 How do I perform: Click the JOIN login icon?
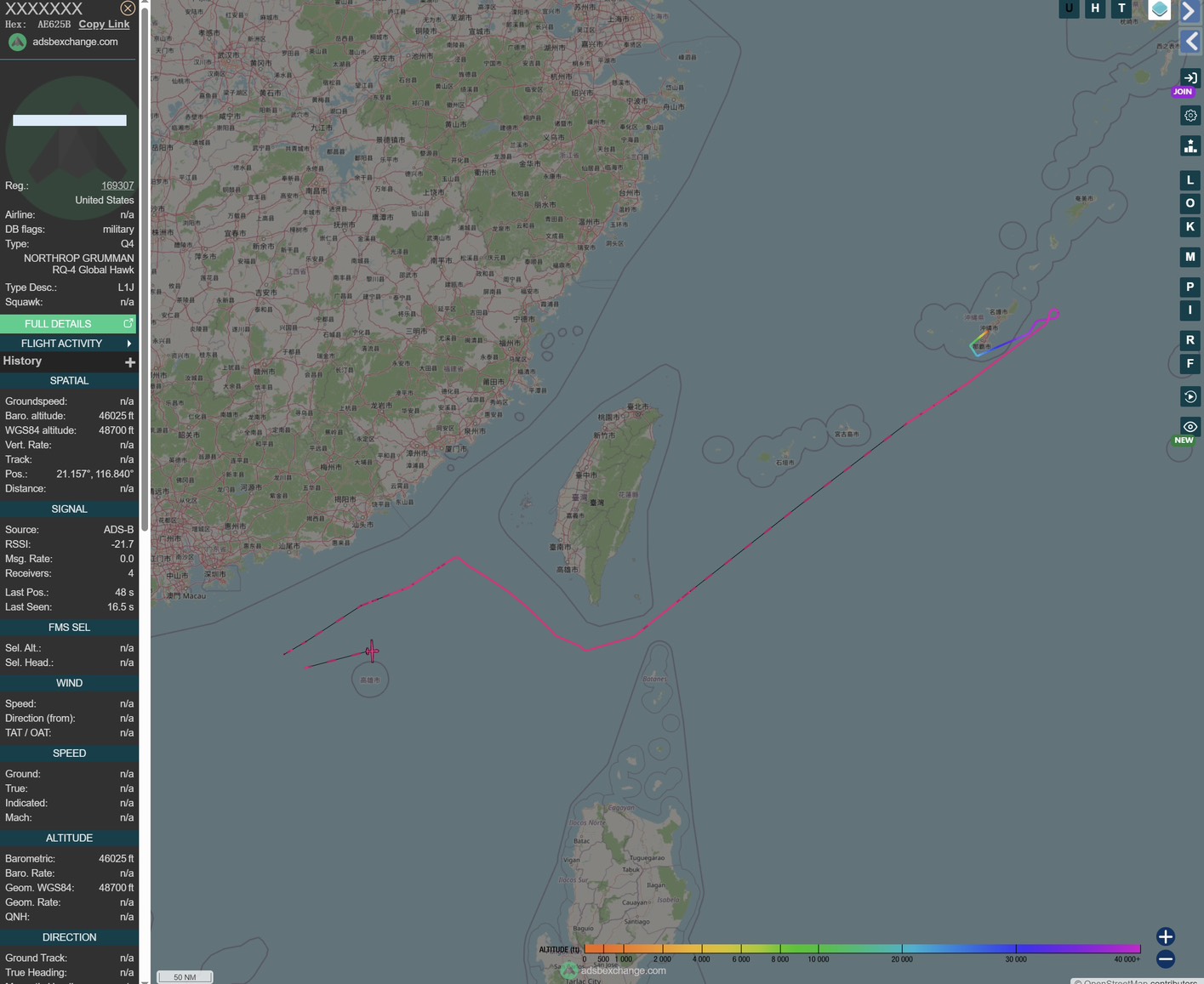tap(1190, 78)
